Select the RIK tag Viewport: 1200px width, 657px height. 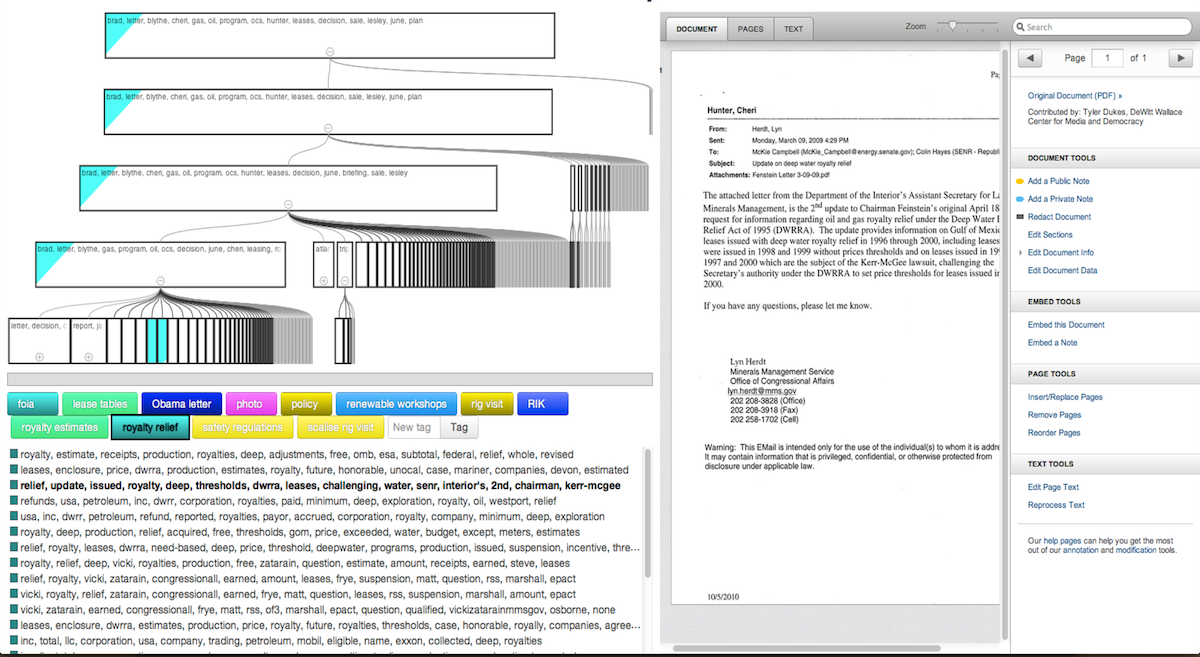542,404
